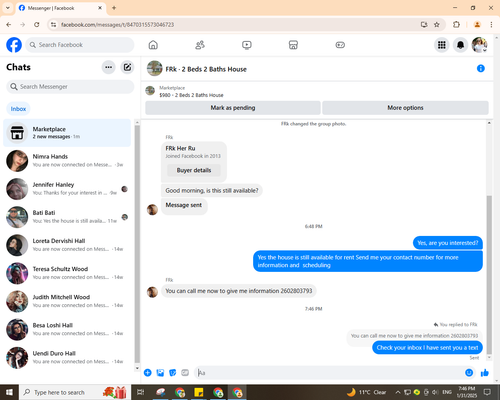Open the Jennifer Hanley conversation
Viewport: 500px width, 400px height.
tap(67, 189)
